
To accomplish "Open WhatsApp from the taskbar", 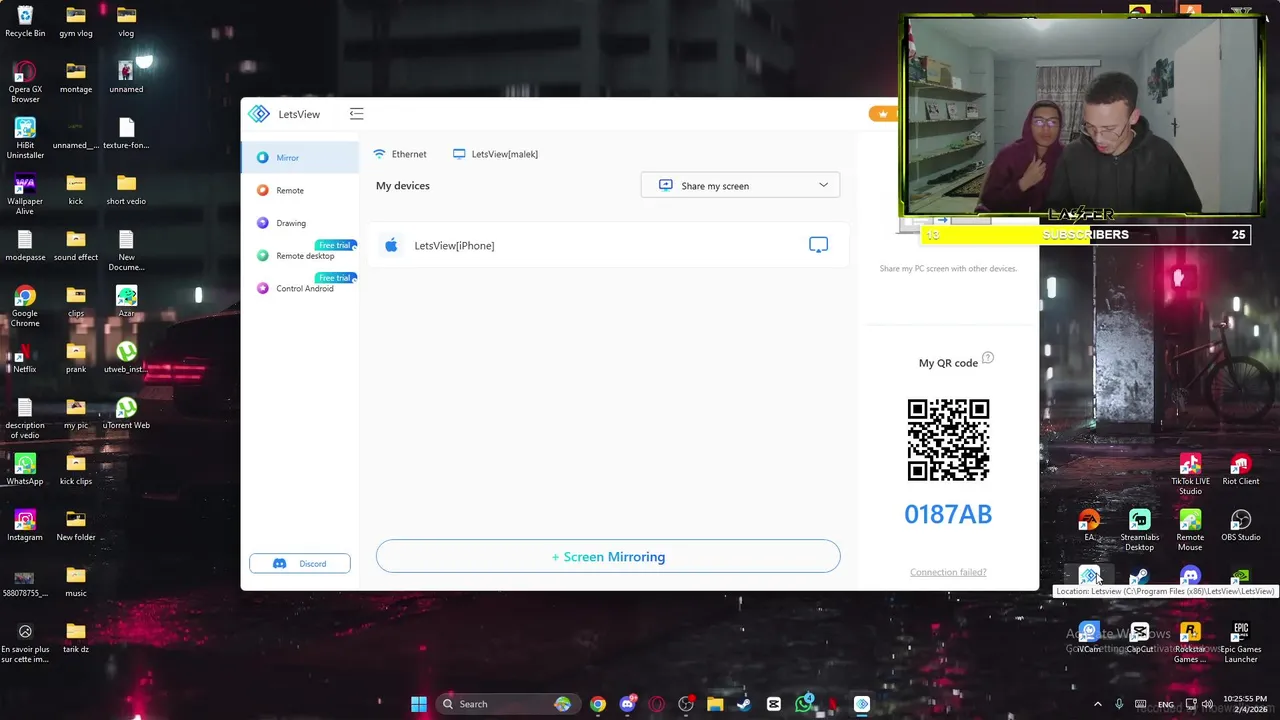I will (803, 704).
